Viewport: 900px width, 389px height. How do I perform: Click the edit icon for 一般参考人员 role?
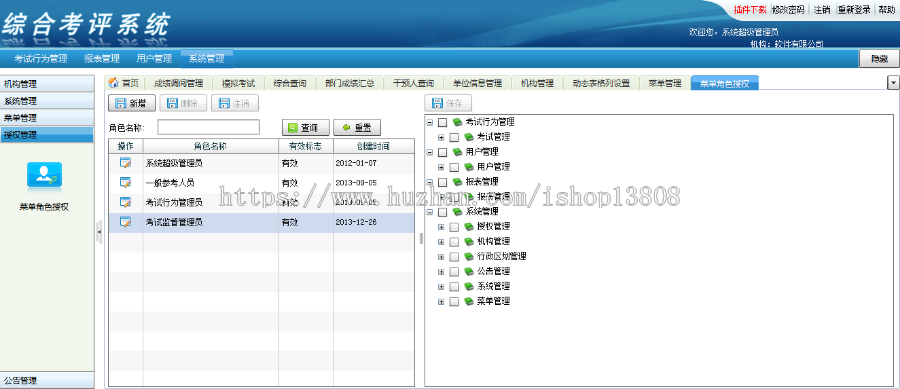tap(125, 182)
